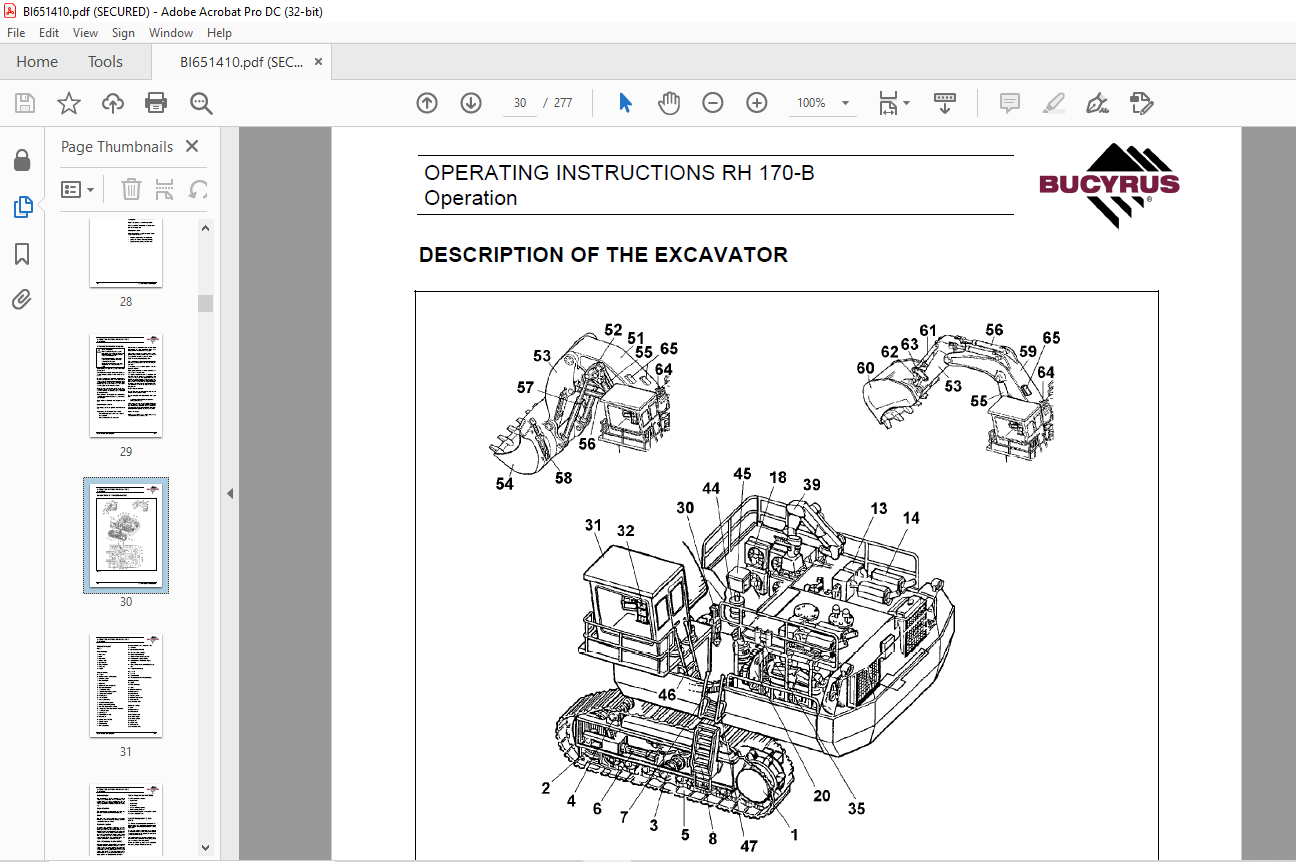1296x862 pixels.
Task: Open the Sign menu
Action: pyautogui.click(x=123, y=33)
